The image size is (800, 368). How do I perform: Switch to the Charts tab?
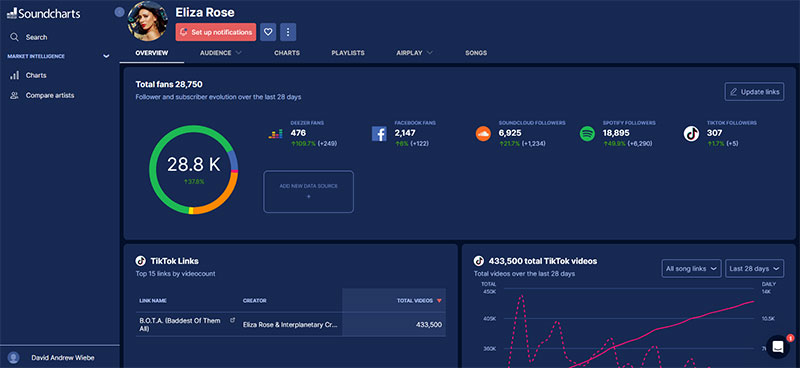pos(287,53)
